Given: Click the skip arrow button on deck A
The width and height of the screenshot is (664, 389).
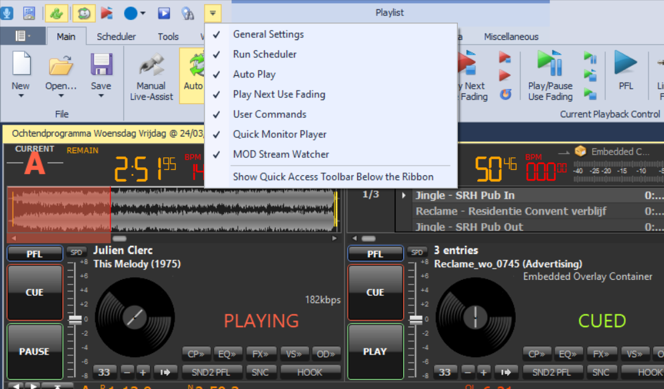Looking at the screenshot, I should pos(165,372).
